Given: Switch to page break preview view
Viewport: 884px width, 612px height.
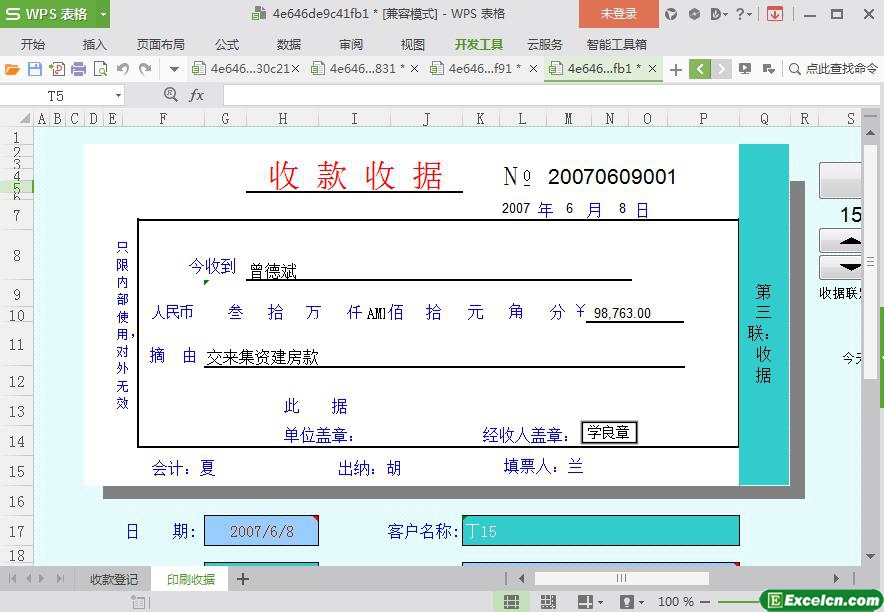Looking at the screenshot, I should point(548,601).
